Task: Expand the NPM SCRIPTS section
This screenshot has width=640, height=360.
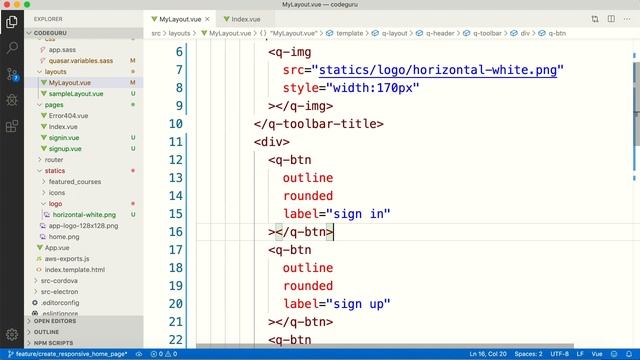Action: coord(84,343)
